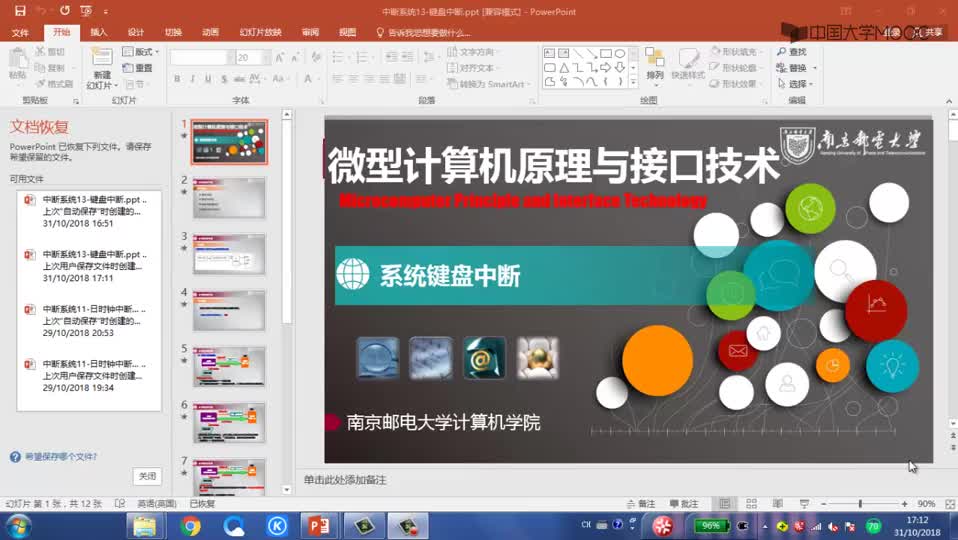Open the Select (选择) dropdown

click(x=795, y=84)
